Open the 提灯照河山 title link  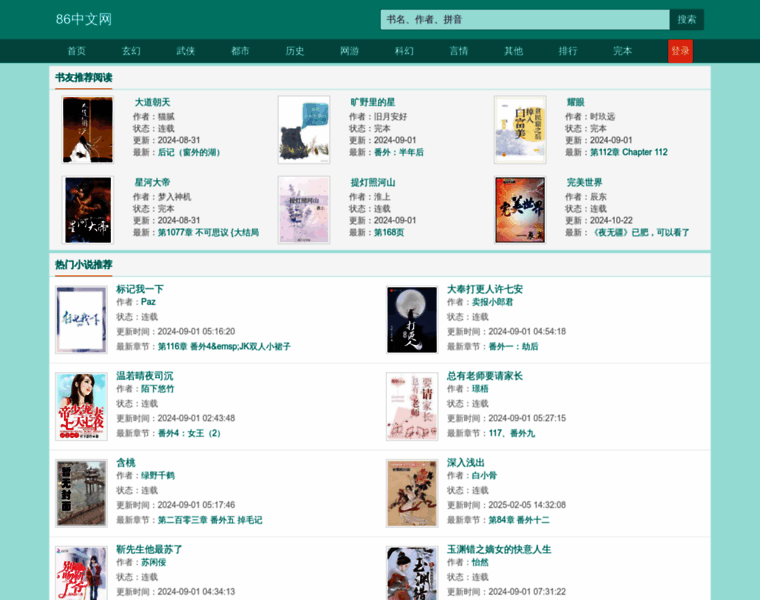(x=373, y=183)
